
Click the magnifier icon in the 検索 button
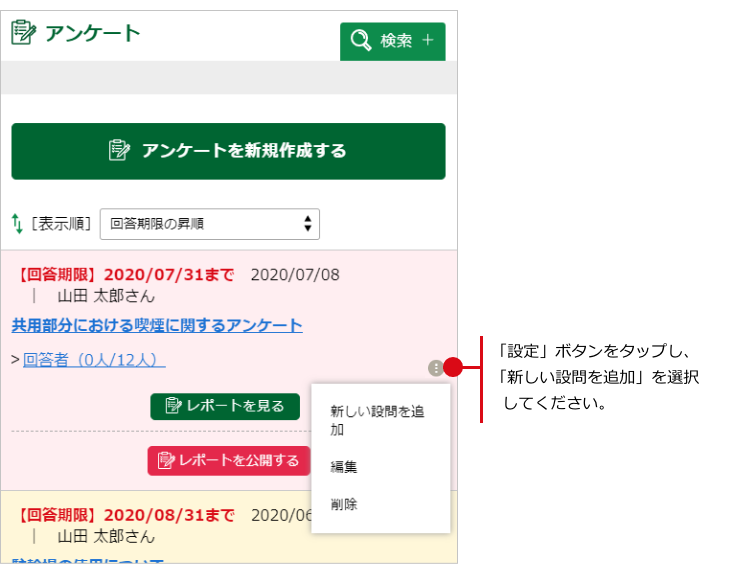(359, 41)
